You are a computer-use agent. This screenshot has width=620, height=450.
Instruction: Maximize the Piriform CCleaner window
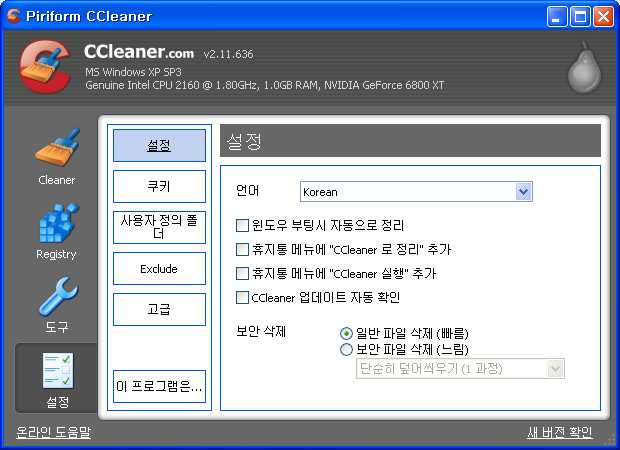pos(580,17)
